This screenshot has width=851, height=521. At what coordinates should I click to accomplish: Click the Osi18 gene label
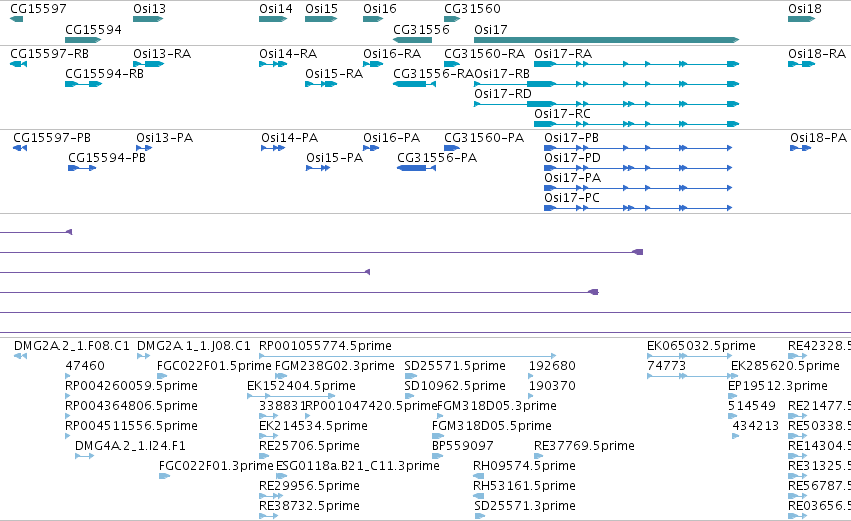point(805,9)
